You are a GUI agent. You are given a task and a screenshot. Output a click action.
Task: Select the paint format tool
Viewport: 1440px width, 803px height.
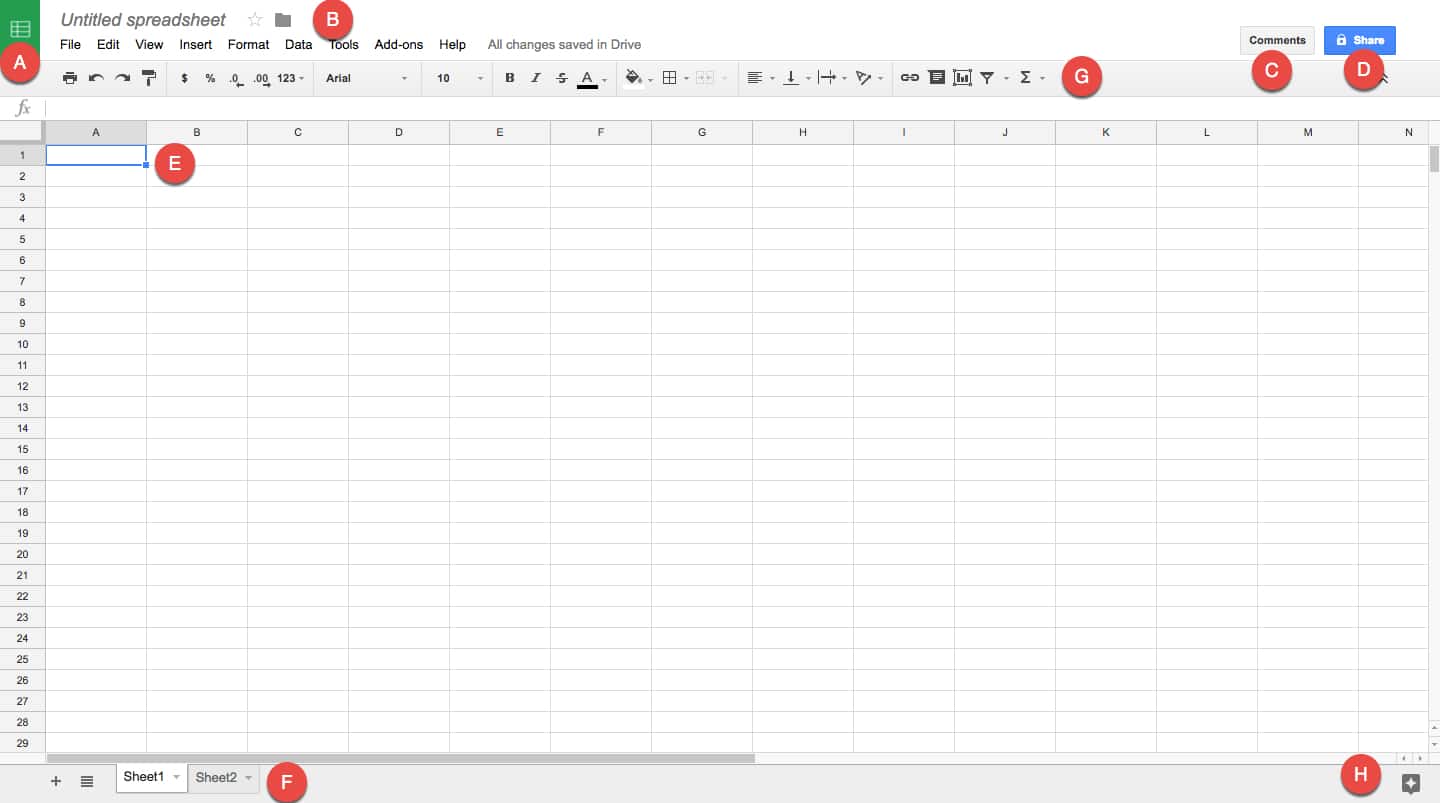coord(149,78)
